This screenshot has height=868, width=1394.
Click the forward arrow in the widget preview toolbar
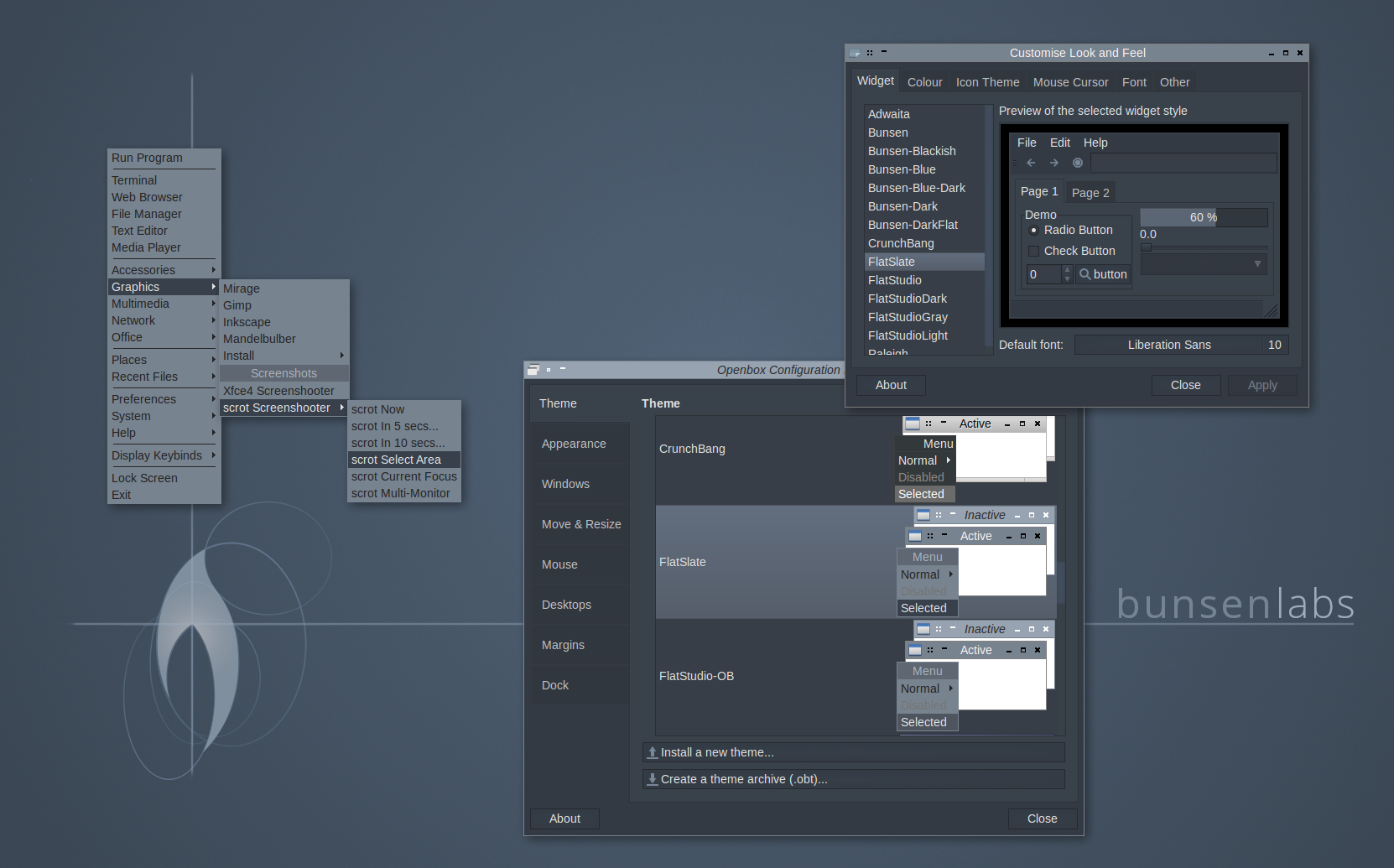point(1054,163)
